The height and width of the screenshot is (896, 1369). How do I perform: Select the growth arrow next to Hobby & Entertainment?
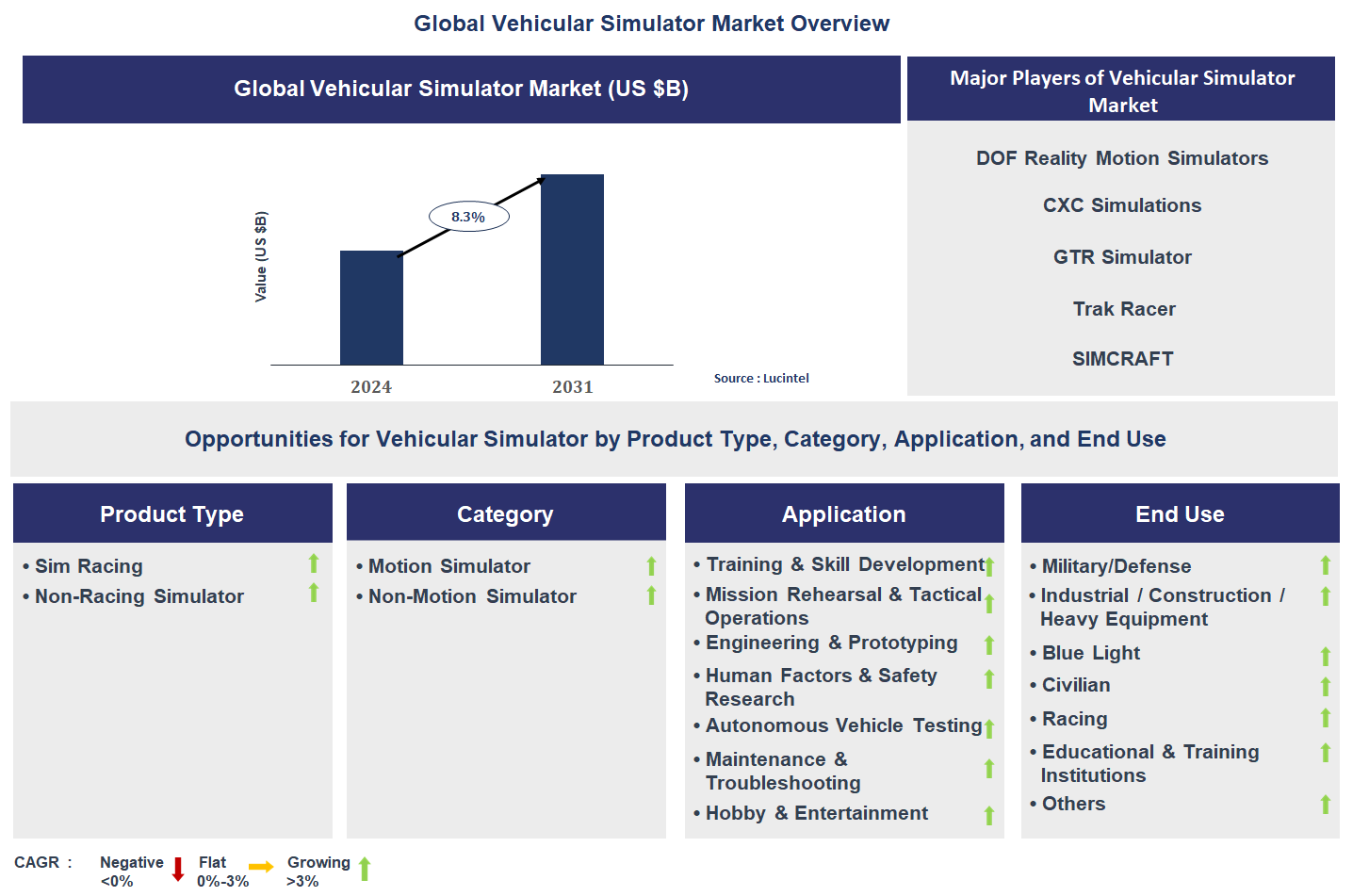coord(989,814)
